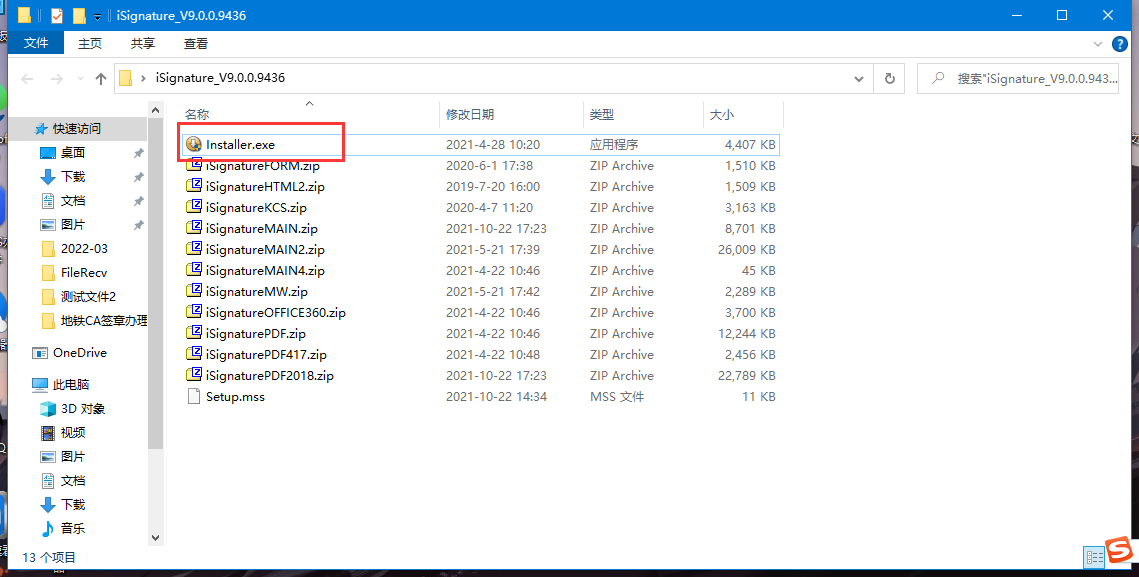This screenshot has width=1139, height=577.
Task: Refresh the current folder view
Action: point(889,78)
